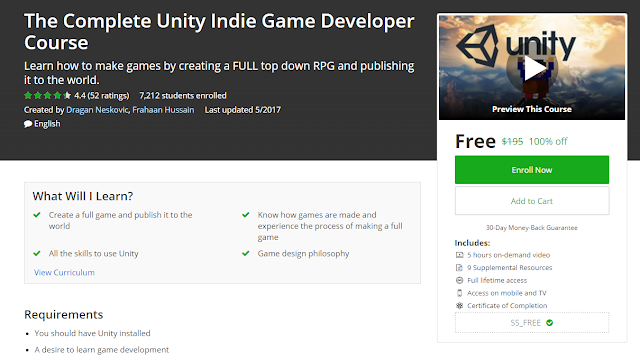Click the English language speech bubble icon
Screen dimensions: 640x361
28,124
